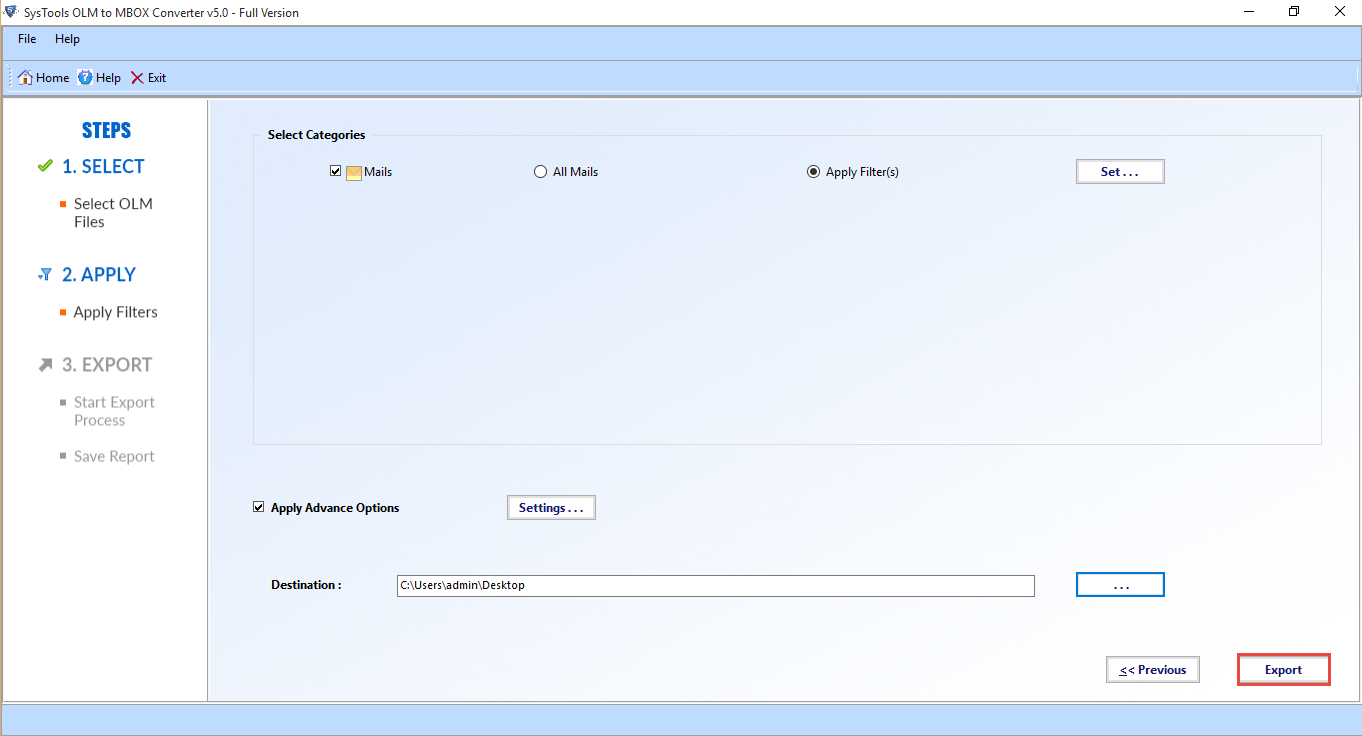
Task: Select the All Mails radio button
Action: (541, 172)
